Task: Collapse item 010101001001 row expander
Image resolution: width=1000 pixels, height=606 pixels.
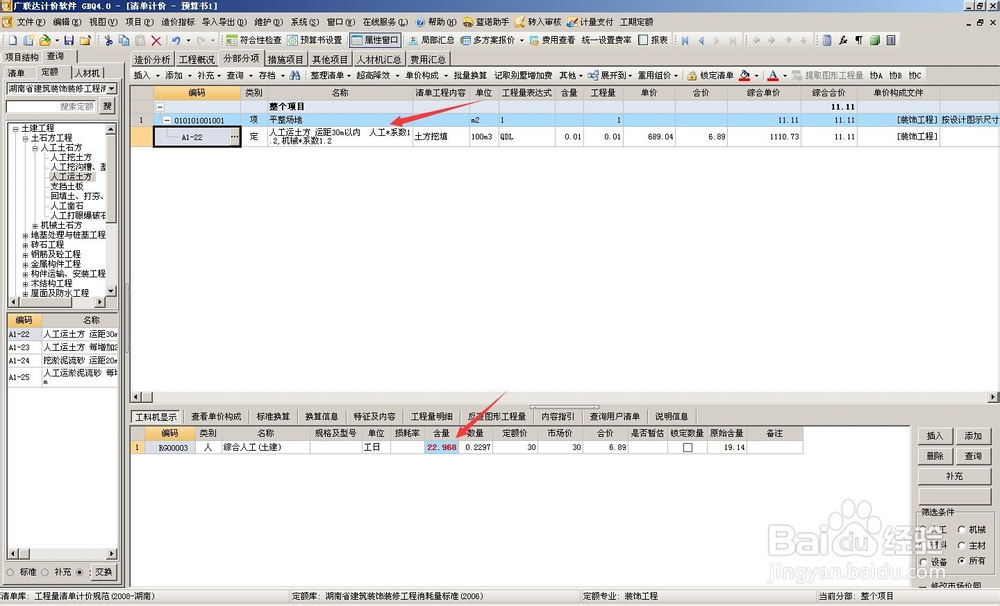Action: [166, 120]
